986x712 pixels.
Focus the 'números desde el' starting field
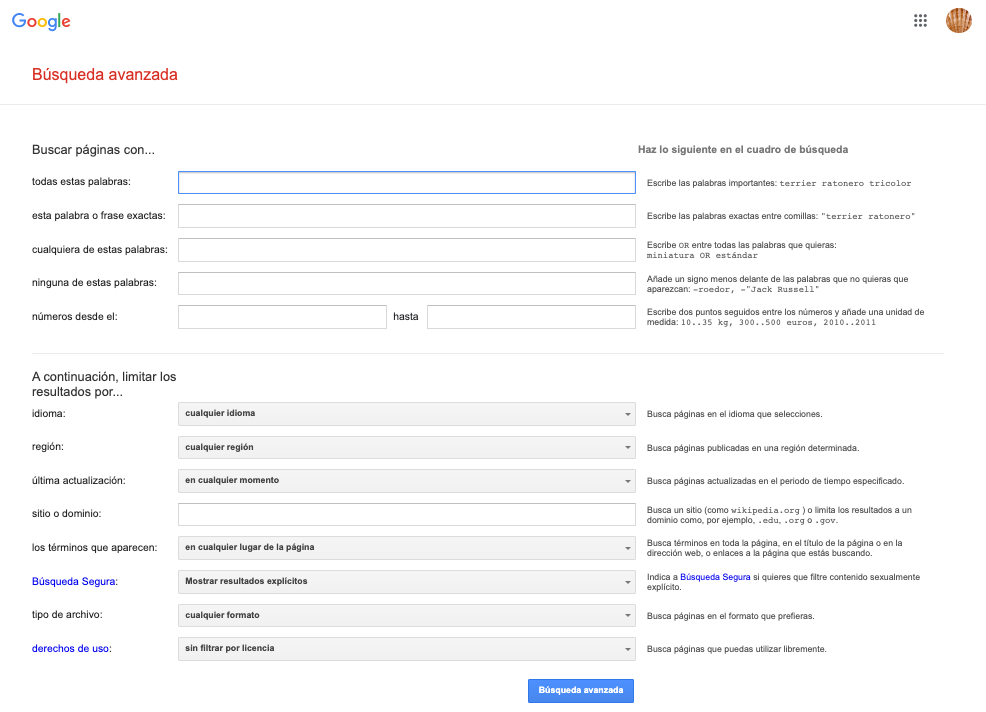282,317
